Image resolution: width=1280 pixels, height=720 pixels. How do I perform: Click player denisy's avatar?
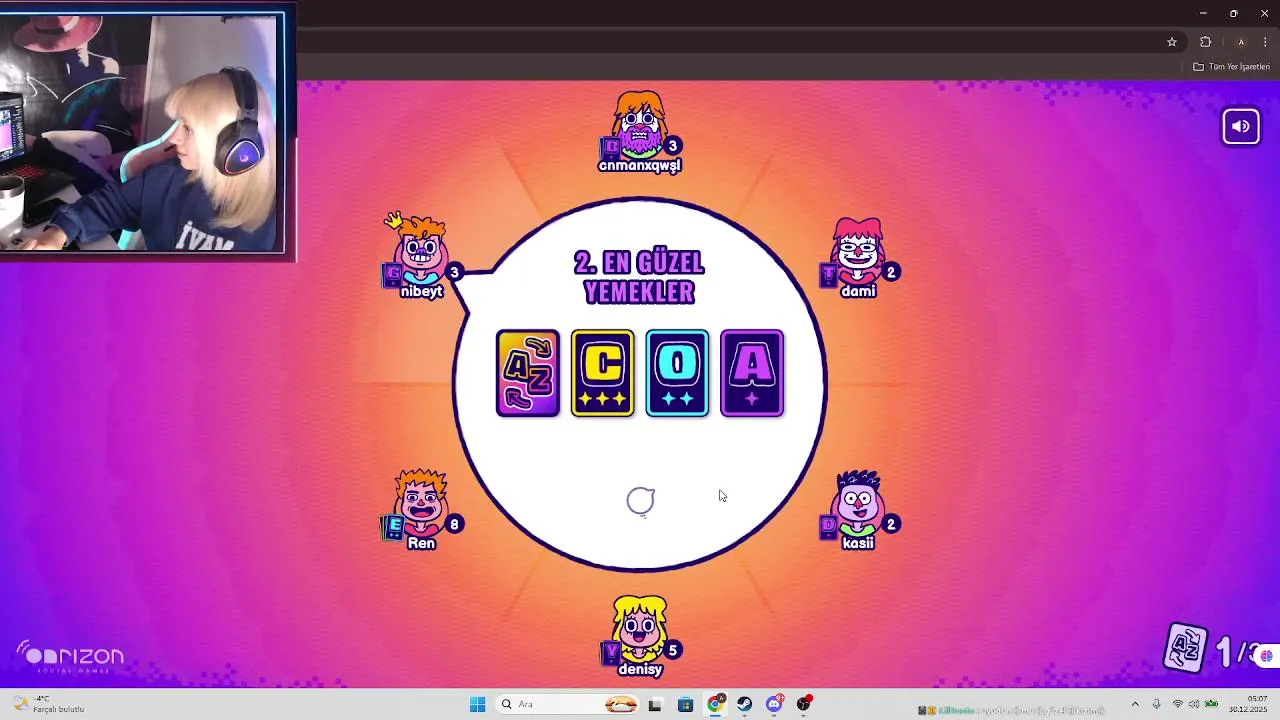point(640,628)
